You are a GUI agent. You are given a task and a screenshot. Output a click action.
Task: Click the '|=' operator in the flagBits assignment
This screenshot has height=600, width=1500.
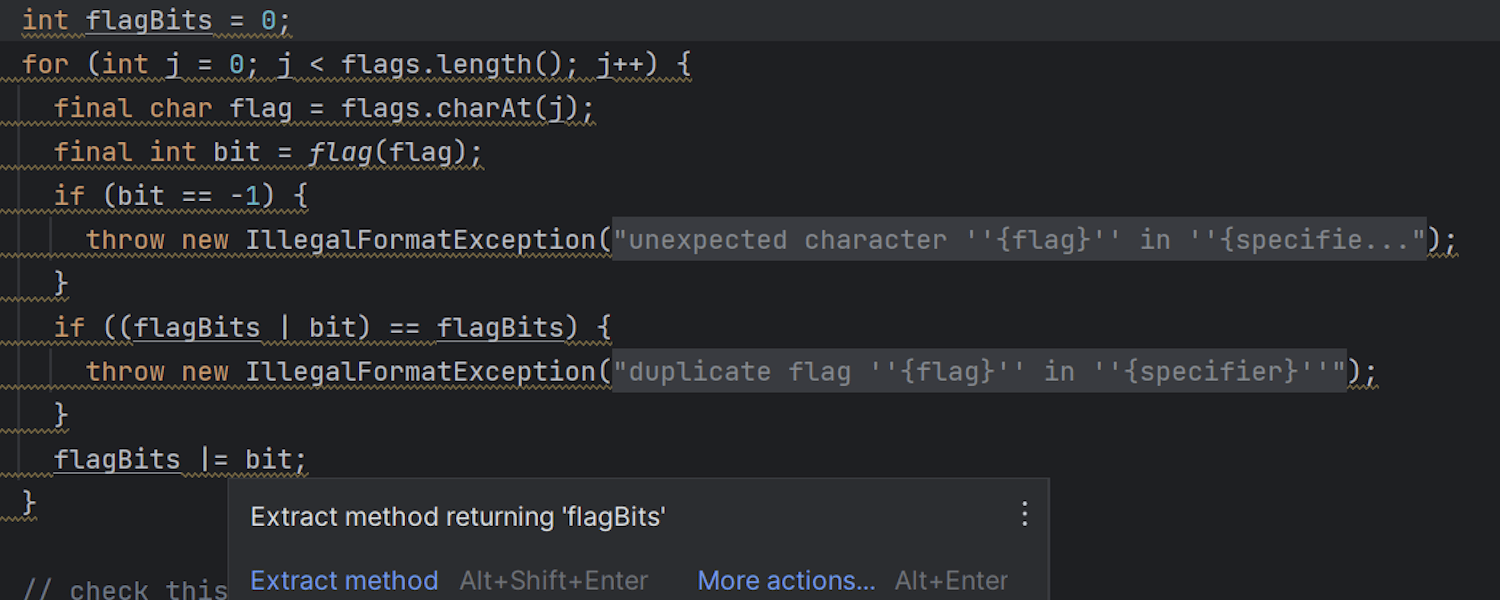click(x=214, y=460)
